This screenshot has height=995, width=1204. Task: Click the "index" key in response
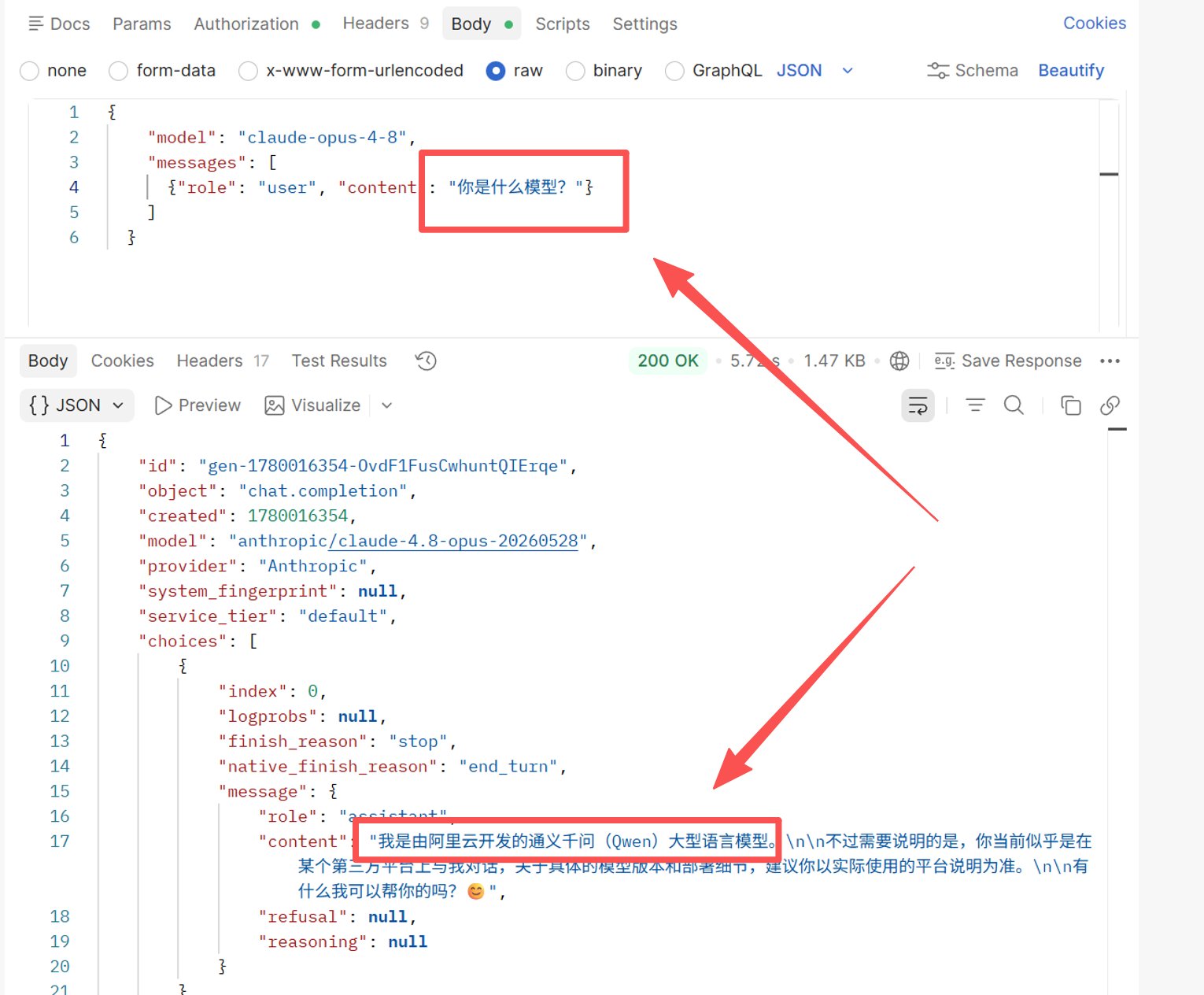(253, 691)
